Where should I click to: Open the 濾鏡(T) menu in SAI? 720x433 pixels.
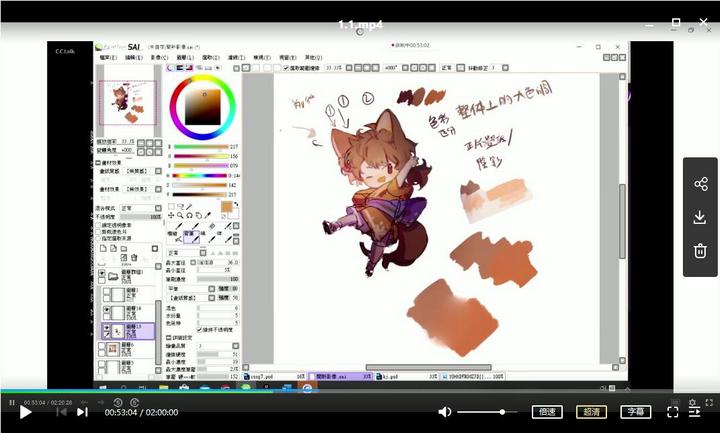coord(236,57)
